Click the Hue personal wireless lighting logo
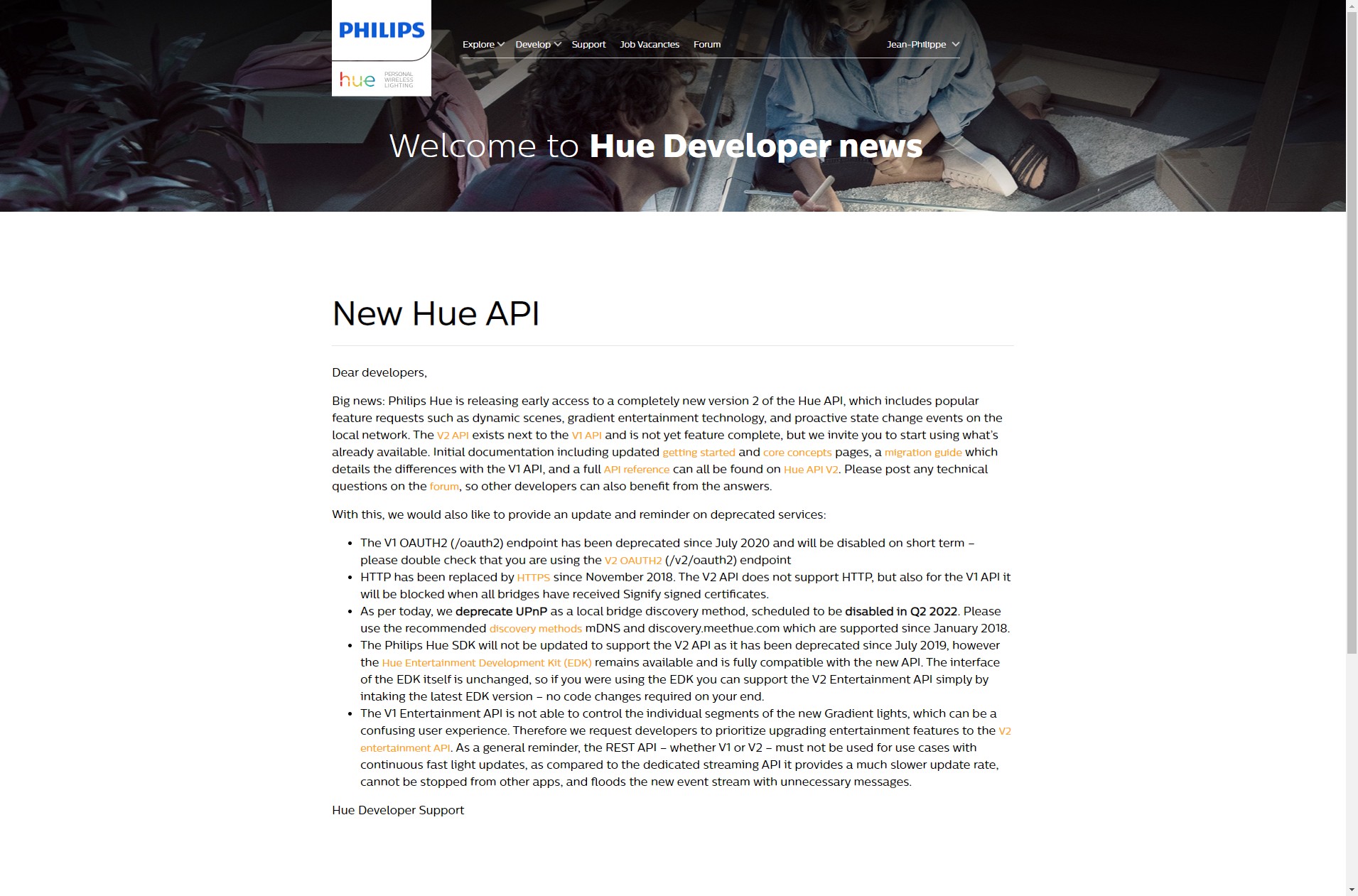Image resolution: width=1358 pixels, height=896 pixels. pyautogui.click(x=377, y=79)
